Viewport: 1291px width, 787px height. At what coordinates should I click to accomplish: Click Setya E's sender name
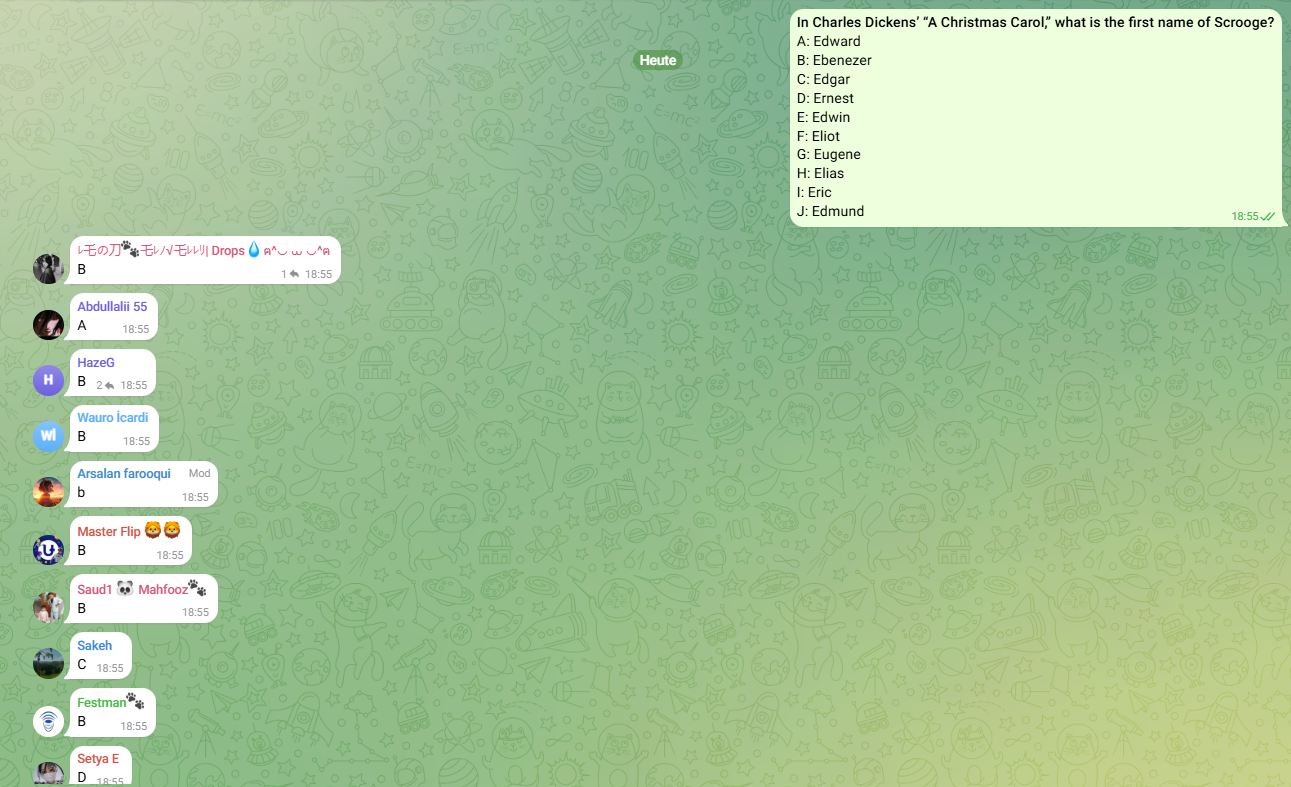[98, 759]
